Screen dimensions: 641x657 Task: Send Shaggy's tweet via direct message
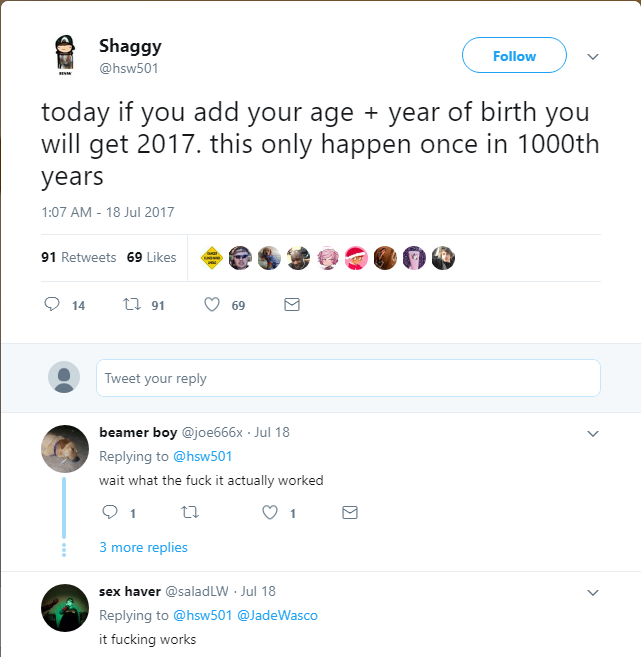(292, 305)
